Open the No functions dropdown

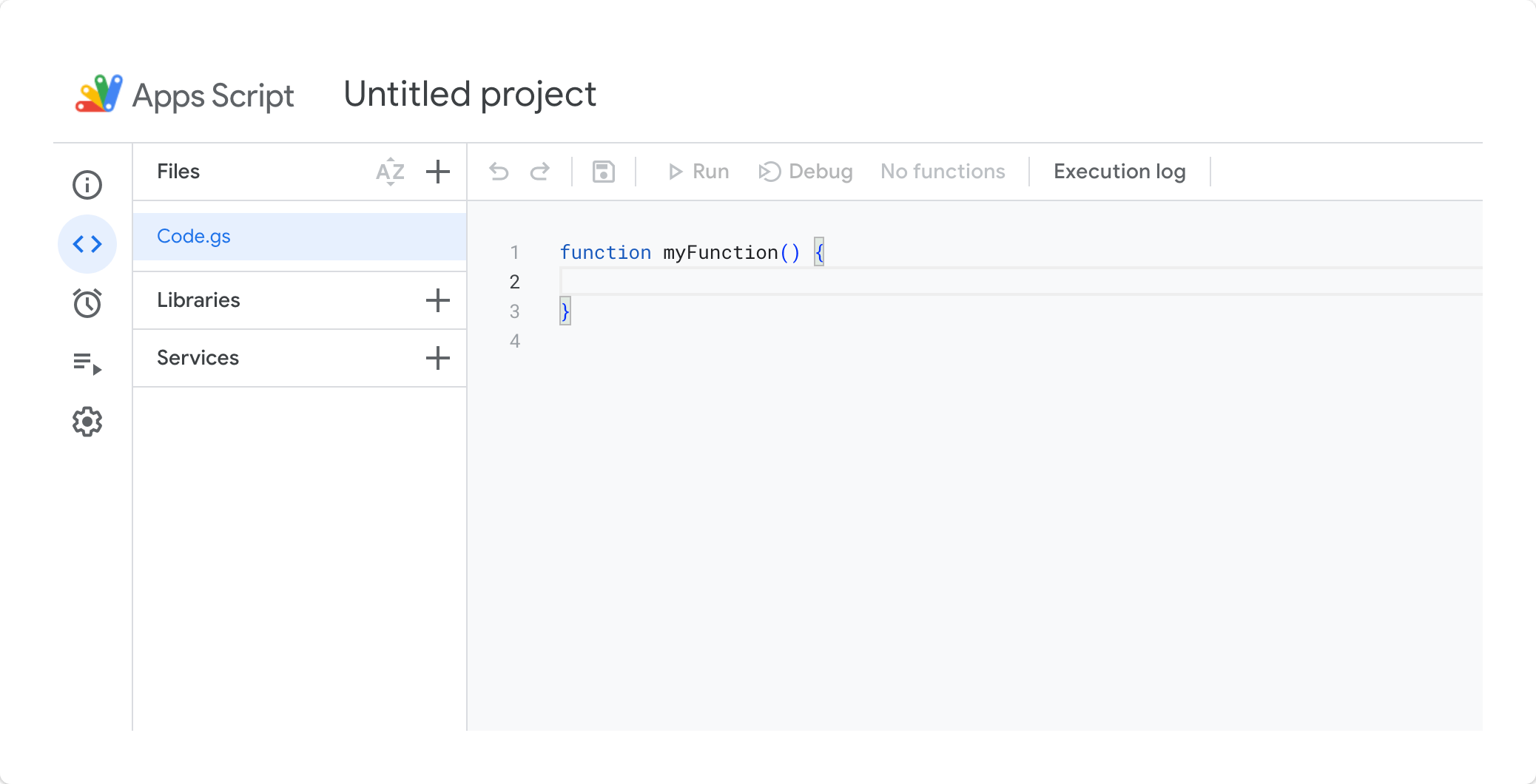(943, 171)
